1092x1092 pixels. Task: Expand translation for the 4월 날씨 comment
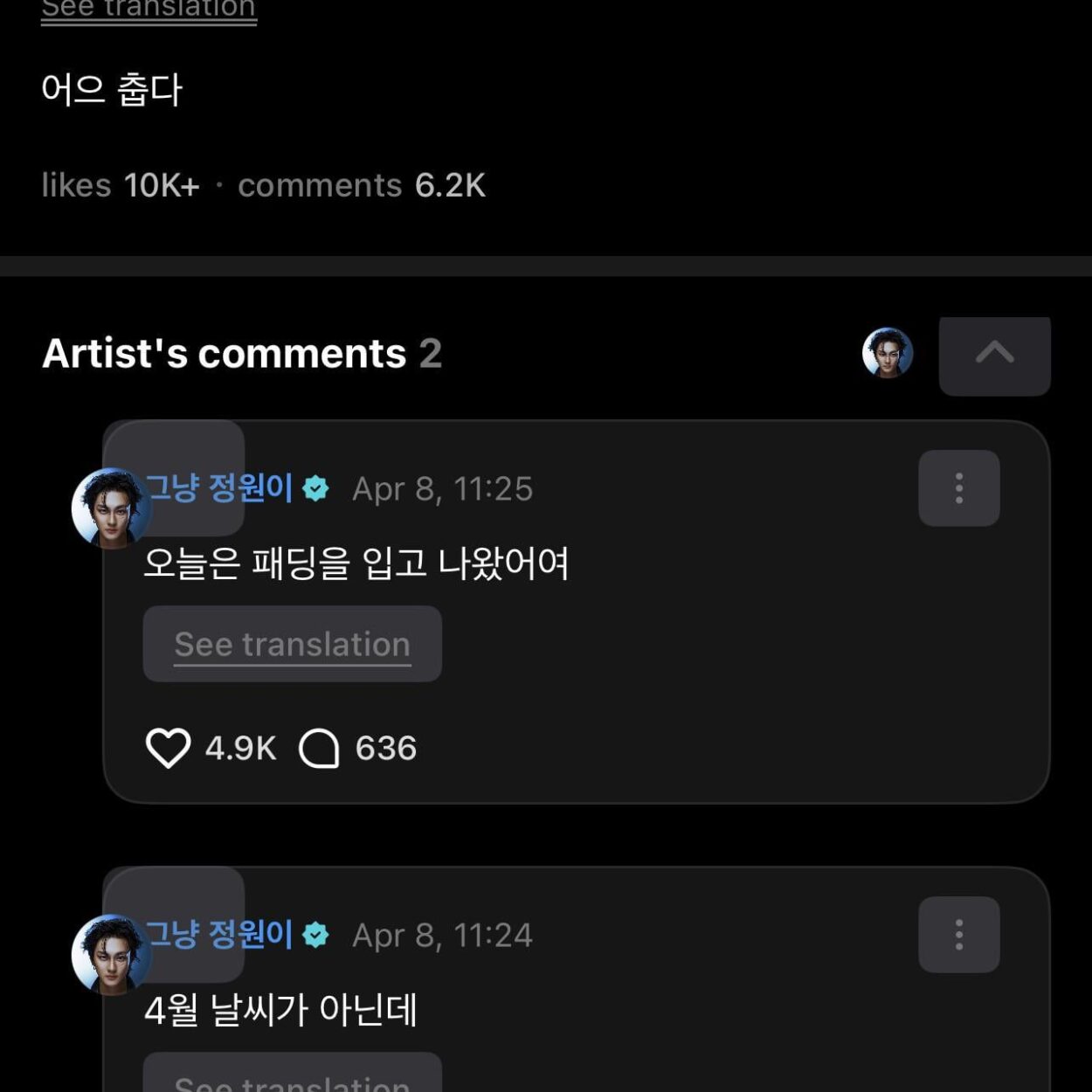pos(292,1083)
